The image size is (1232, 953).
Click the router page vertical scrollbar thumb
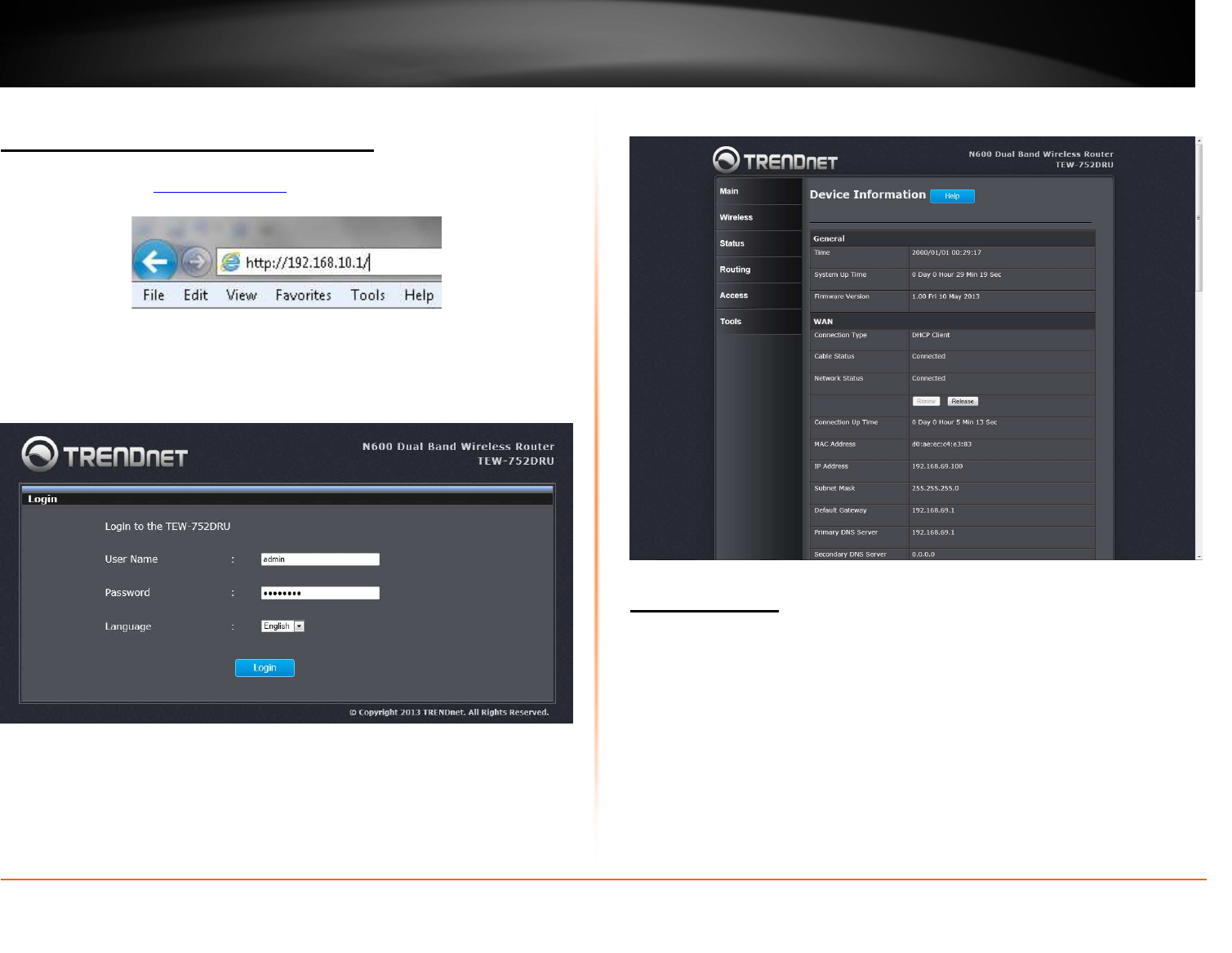coord(1199,218)
